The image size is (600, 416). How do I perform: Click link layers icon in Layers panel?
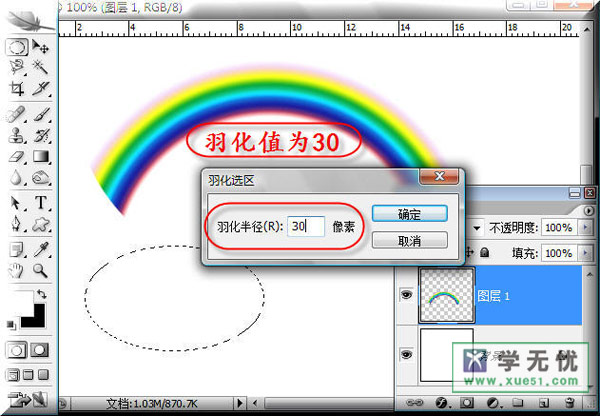414,403
